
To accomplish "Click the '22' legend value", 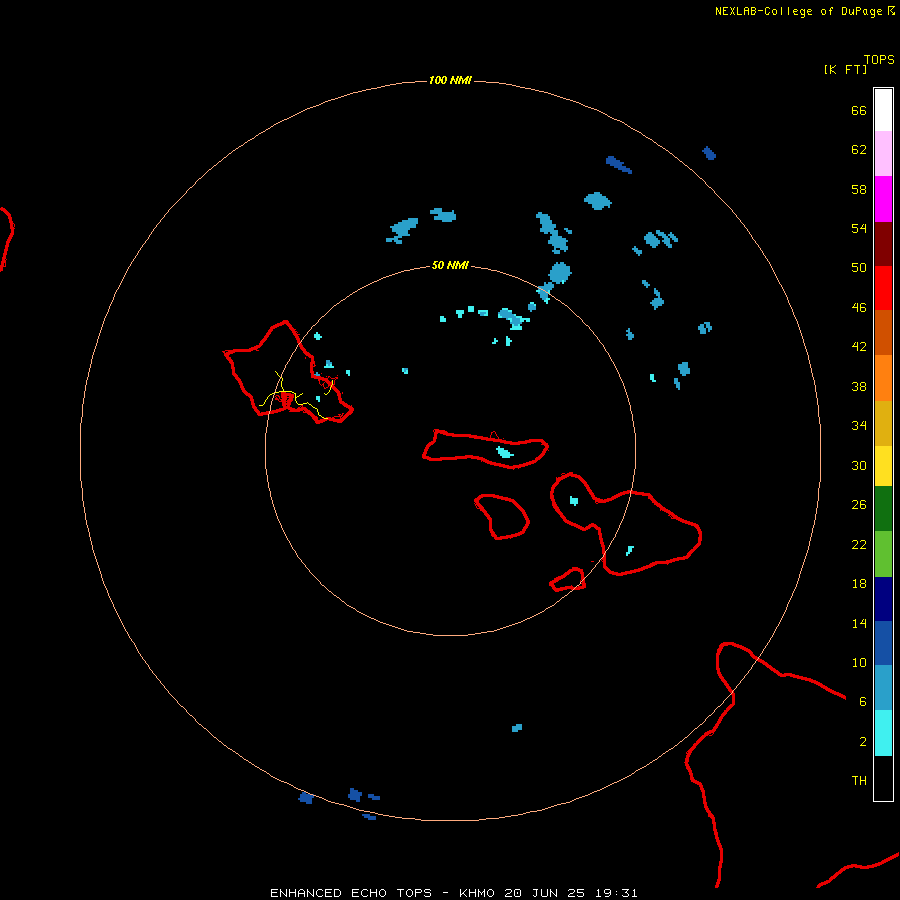I will point(859,544).
